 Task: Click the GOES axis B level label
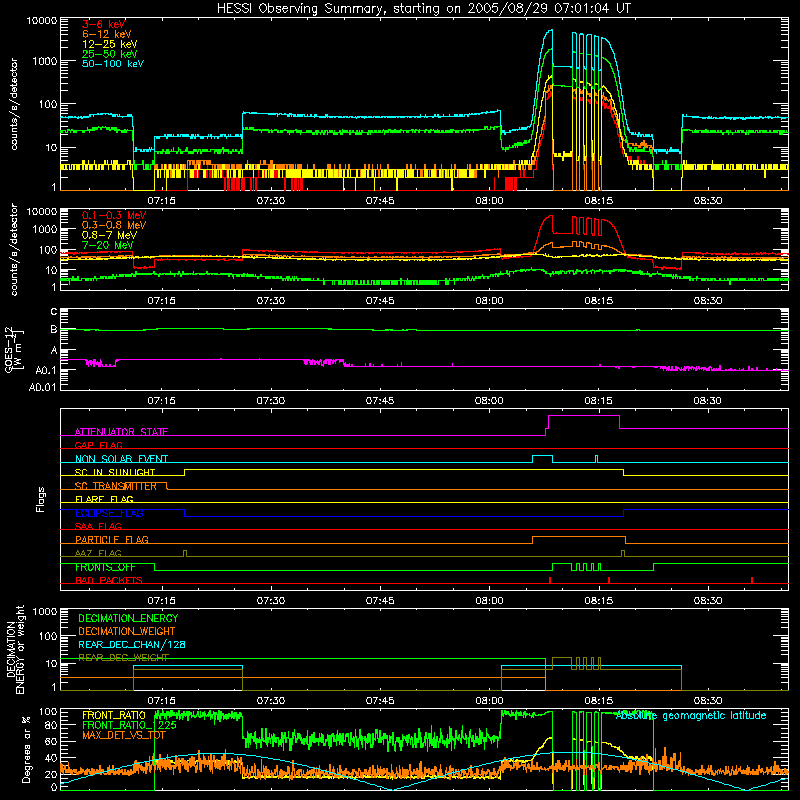point(54,330)
